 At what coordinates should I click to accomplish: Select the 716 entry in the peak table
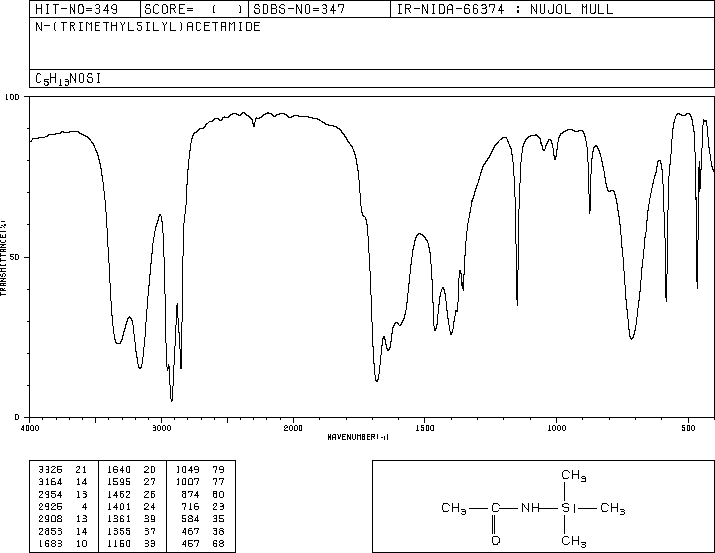[191, 506]
